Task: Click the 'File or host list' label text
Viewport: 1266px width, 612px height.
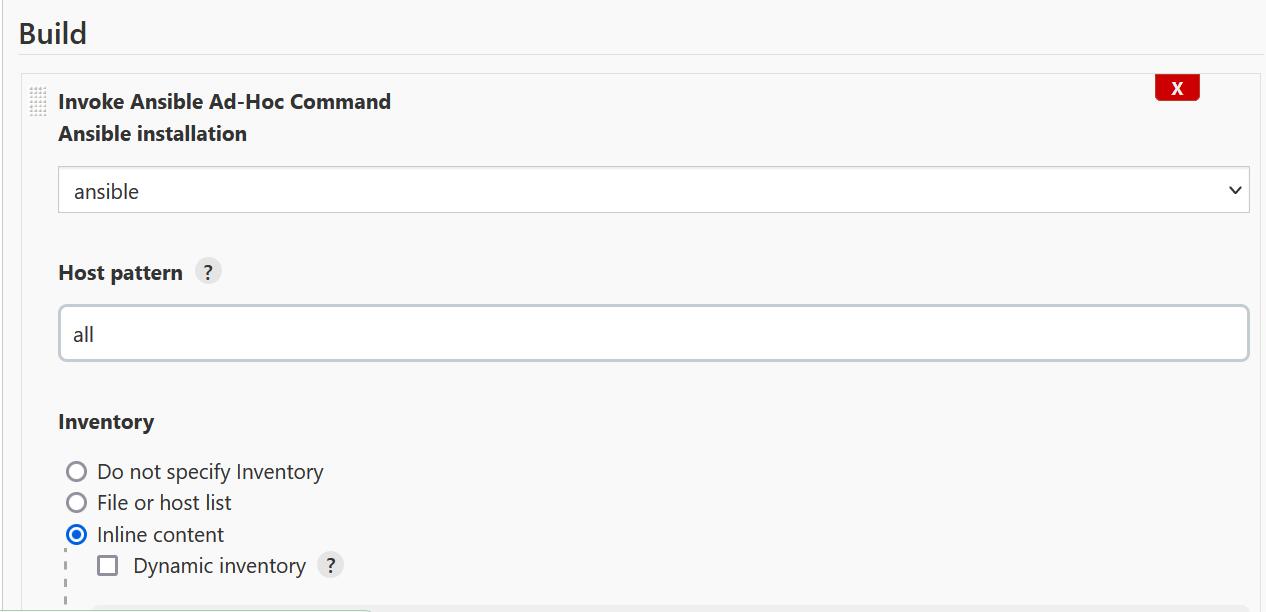Action: pyautogui.click(x=164, y=503)
